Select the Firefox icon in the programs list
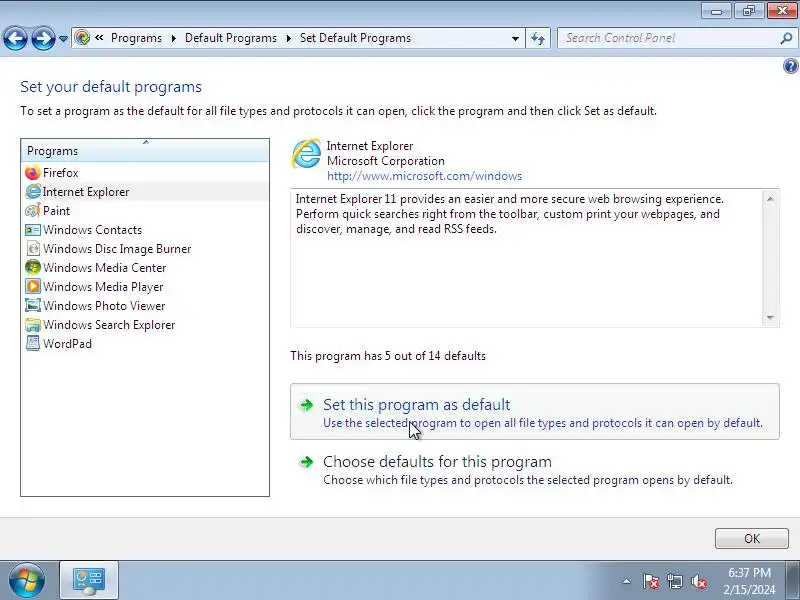This screenshot has width=800, height=600. (33, 173)
